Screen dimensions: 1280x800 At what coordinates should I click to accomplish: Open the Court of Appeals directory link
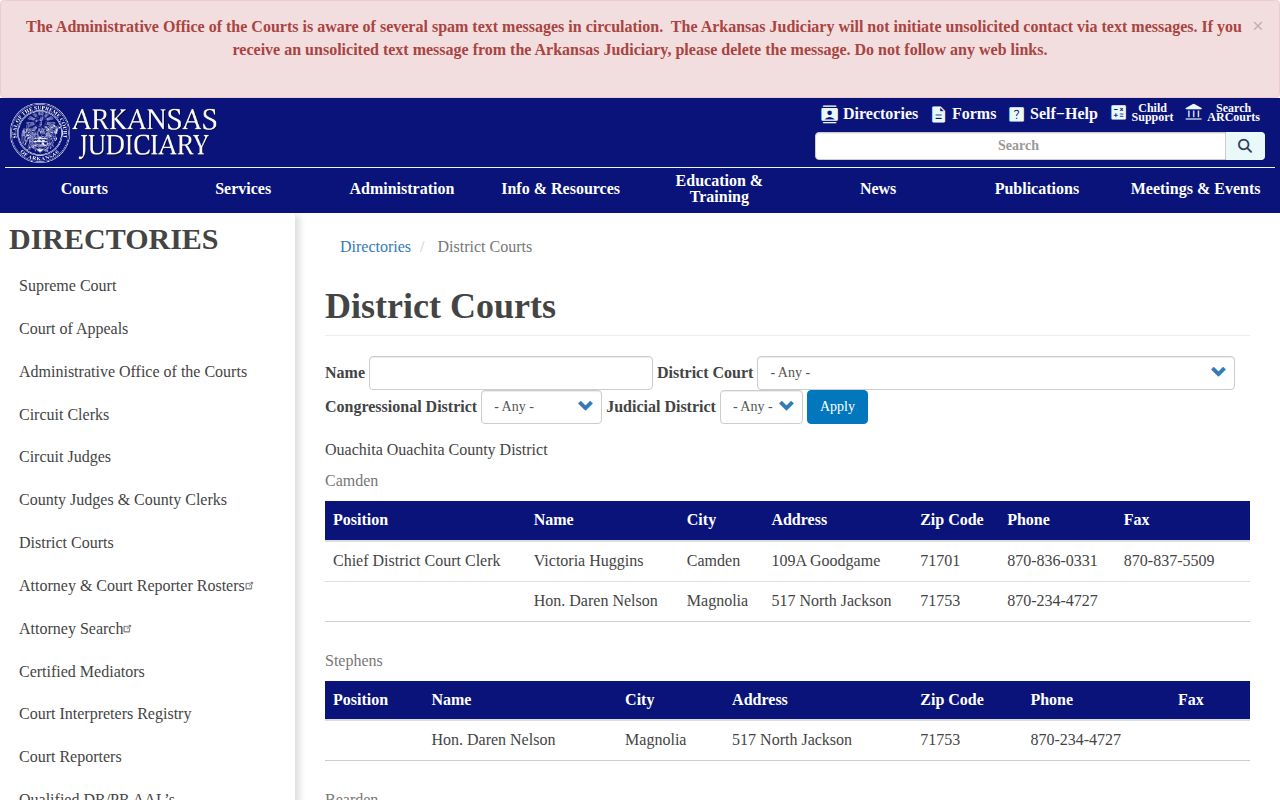(x=73, y=329)
